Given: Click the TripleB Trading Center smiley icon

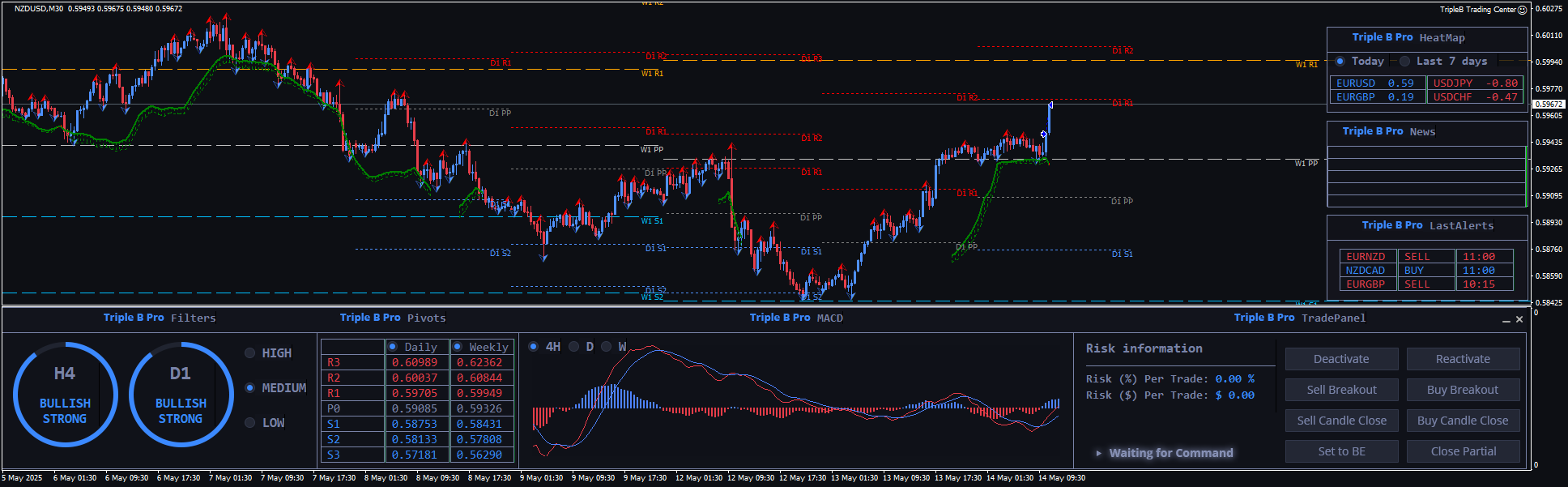Looking at the screenshot, I should pos(1522,10).
